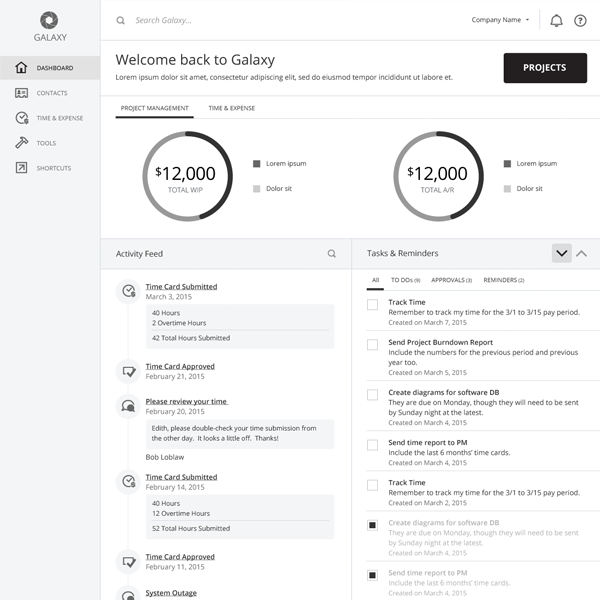Viewport: 600px width, 600px height.
Task: Check the unfinished Send time report to PM task
Action: 372,445
